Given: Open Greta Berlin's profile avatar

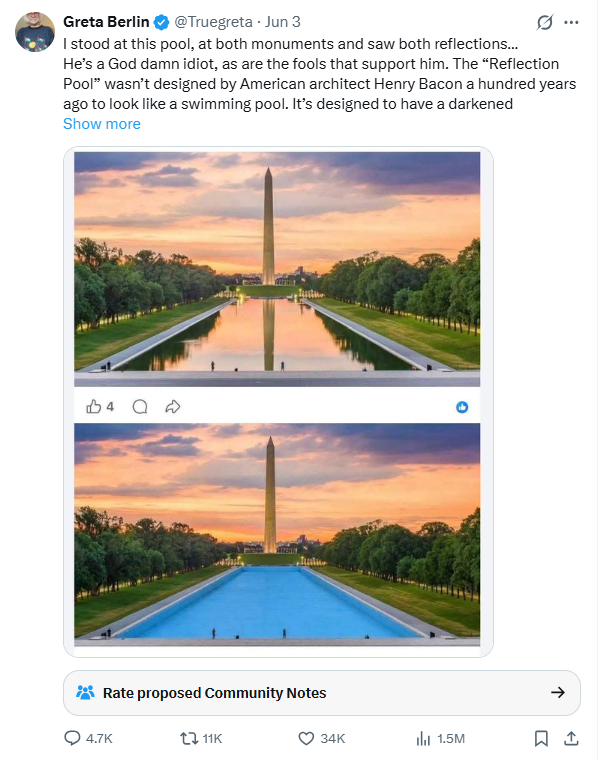Looking at the screenshot, I should 35,32.
